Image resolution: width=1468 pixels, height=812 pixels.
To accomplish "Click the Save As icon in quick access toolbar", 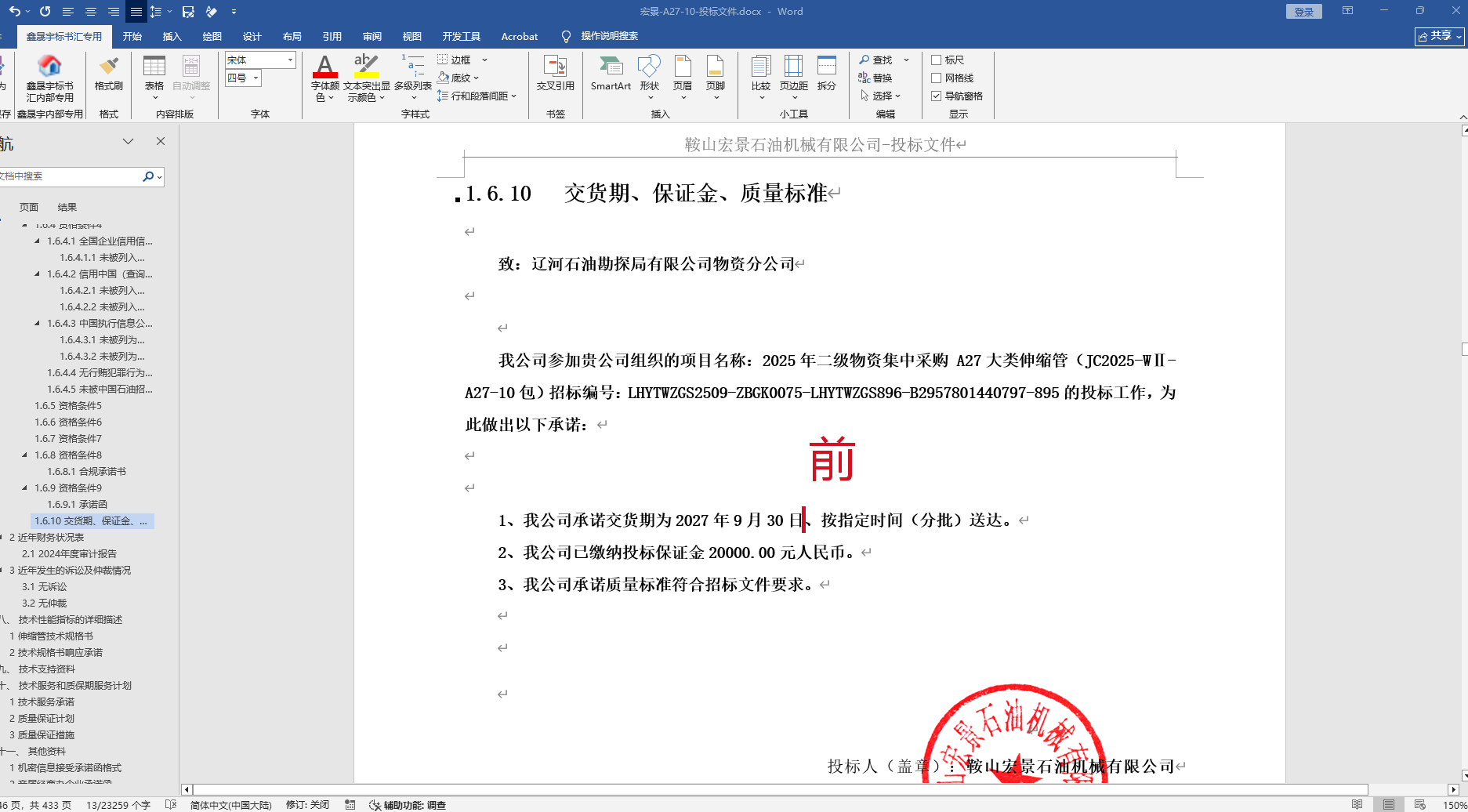I will point(188,12).
